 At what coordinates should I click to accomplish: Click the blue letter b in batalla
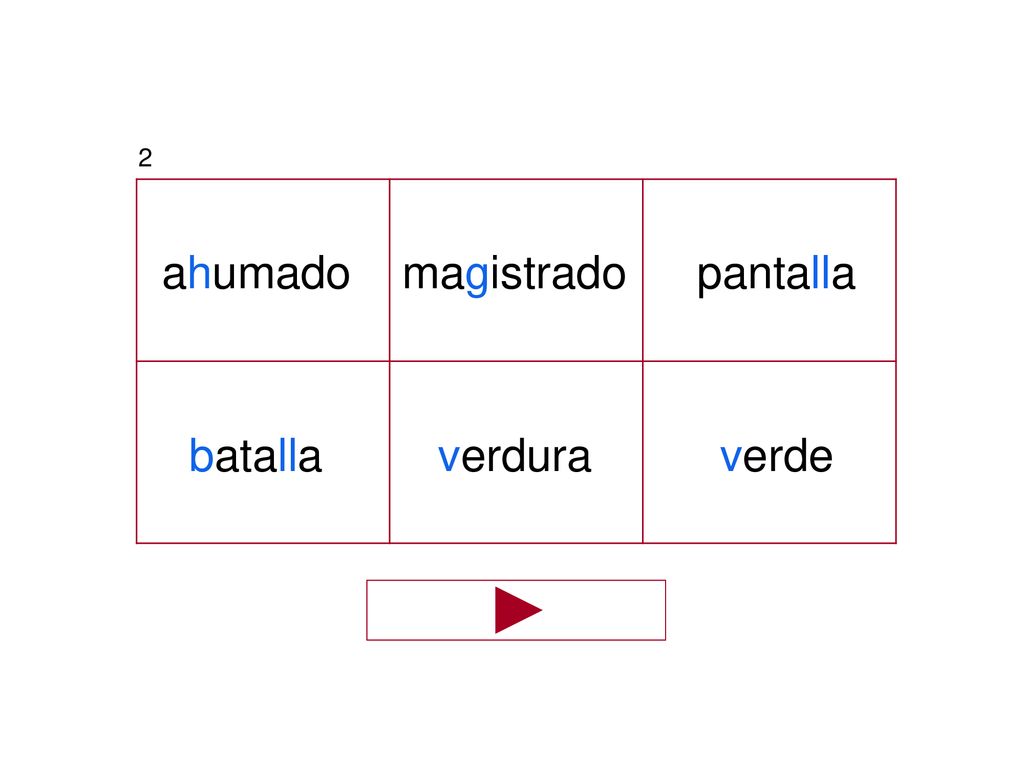pos(201,455)
